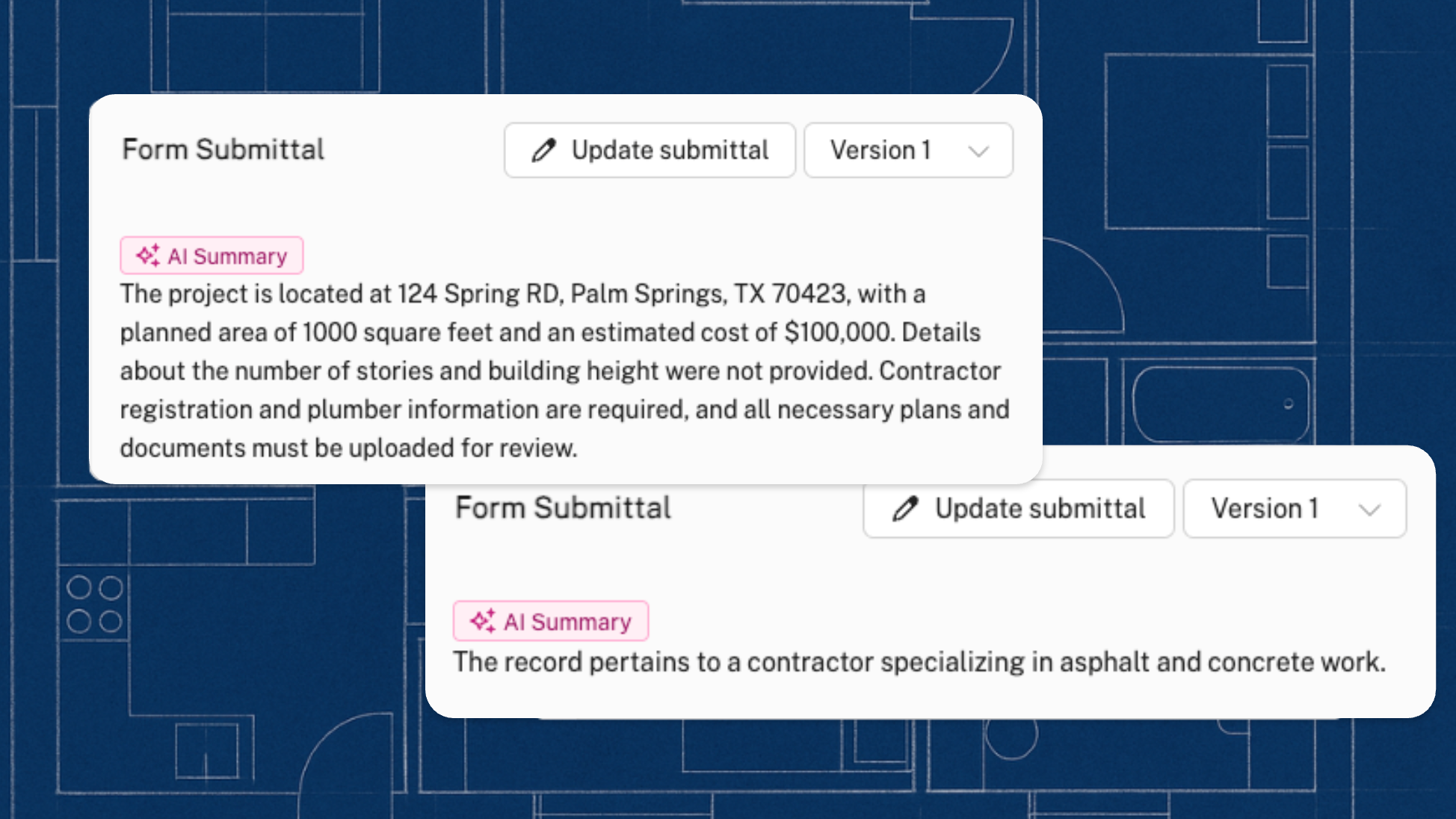Select the AI Summary badge above the asphalt text
The width and height of the screenshot is (1456, 819).
550,621
